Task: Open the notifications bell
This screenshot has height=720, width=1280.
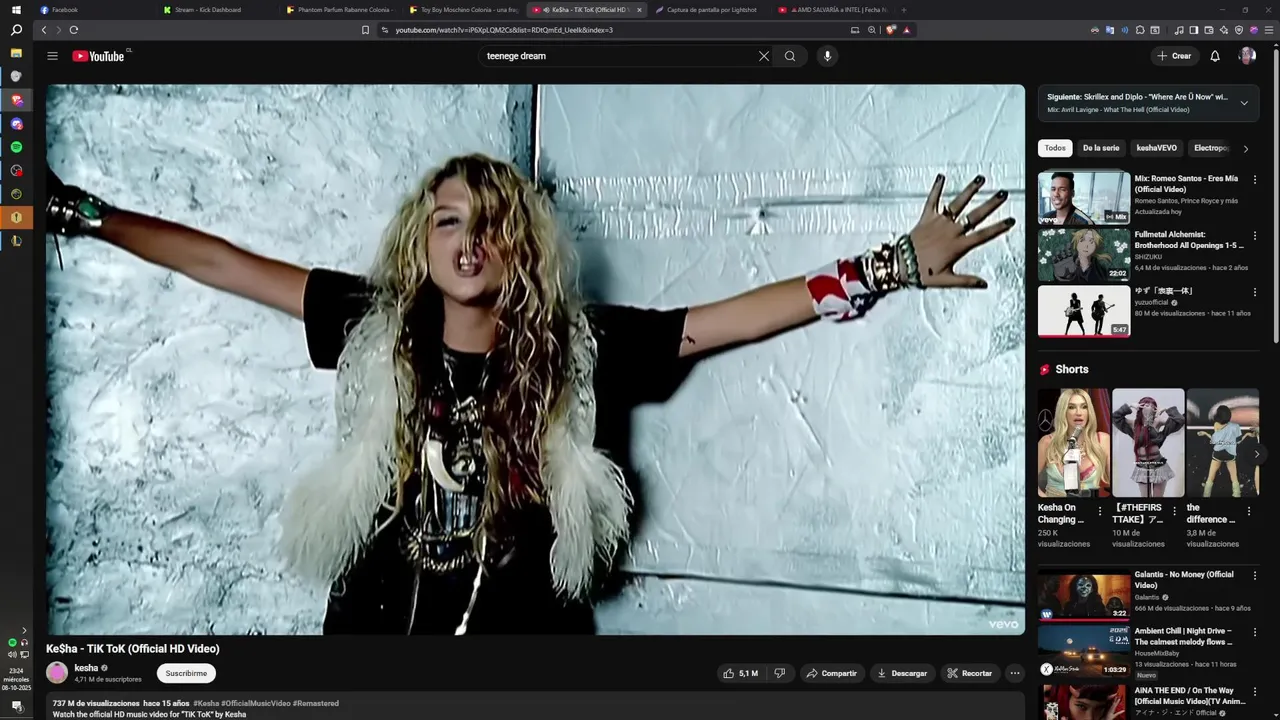Action: point(1215,56)
